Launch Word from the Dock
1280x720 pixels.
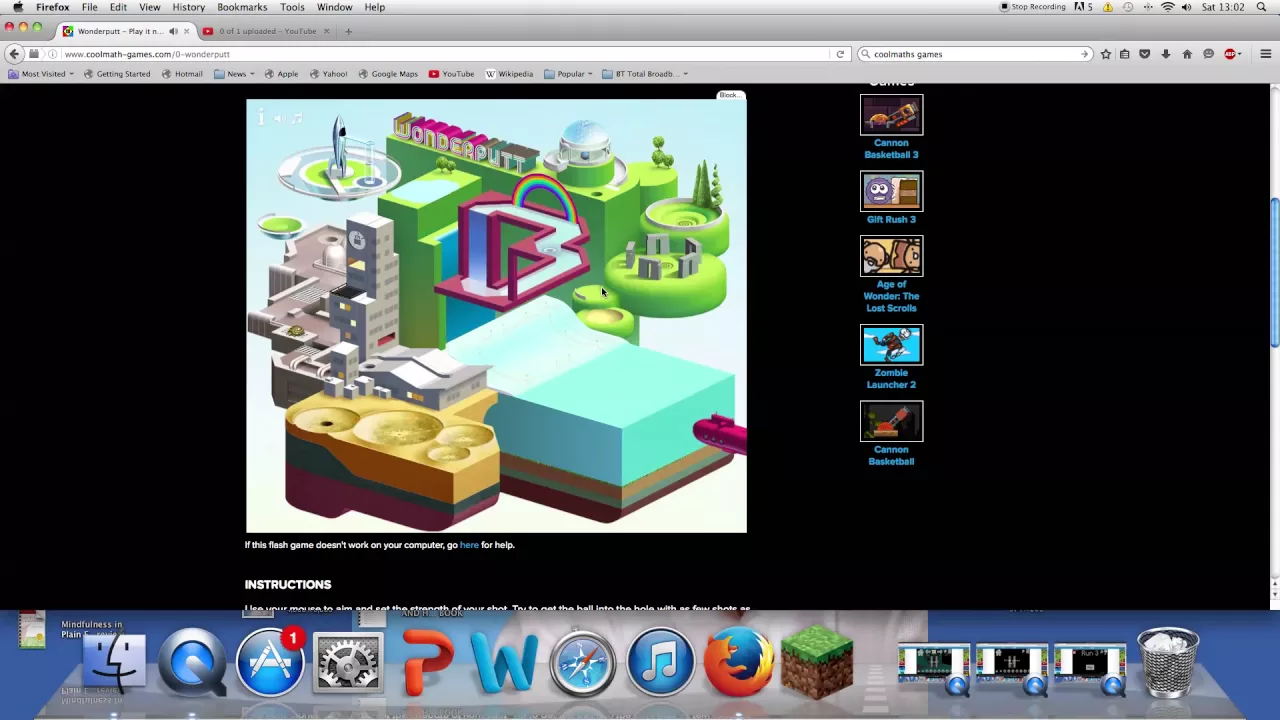tap(505, 664)
